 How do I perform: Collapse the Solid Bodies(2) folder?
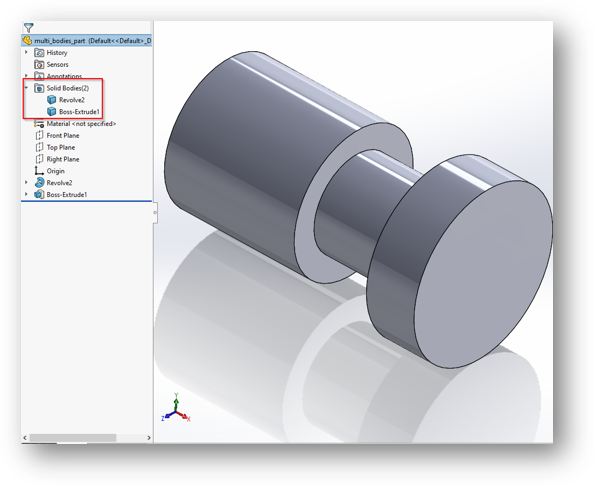click(x=26, y=88)
